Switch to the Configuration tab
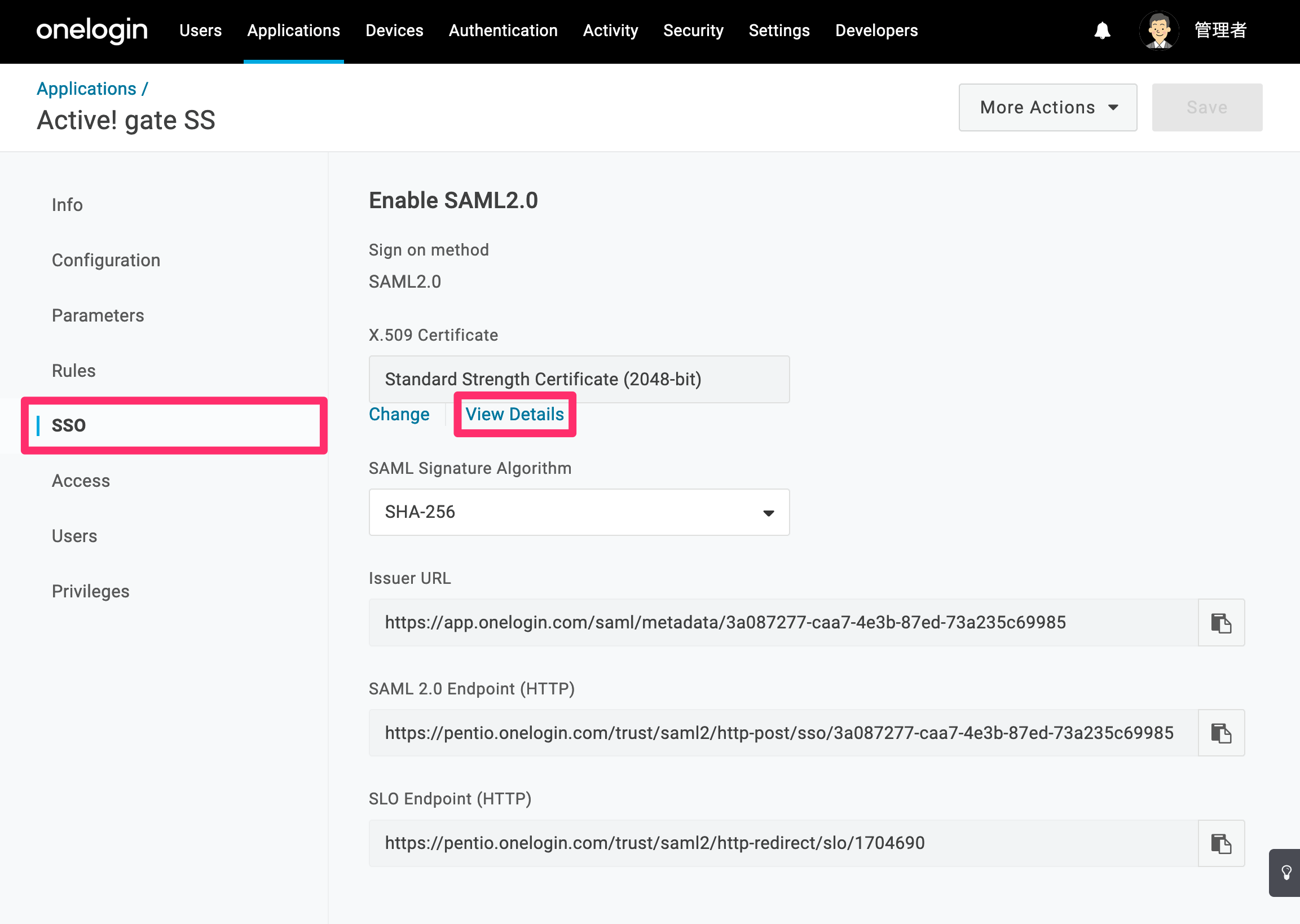Screen dimensions: 1300x924 pyautogui.click(x=106, y=260)
